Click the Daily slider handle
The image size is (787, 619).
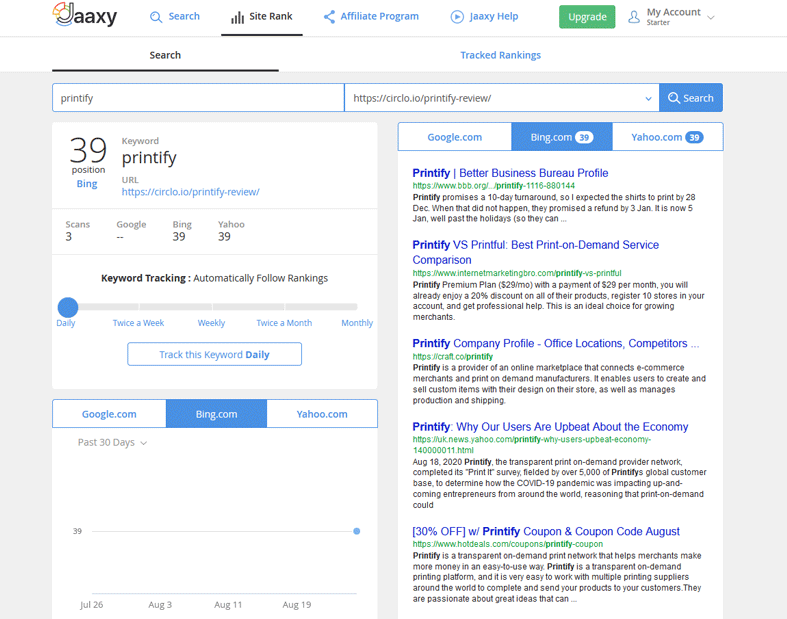(67, 307)
